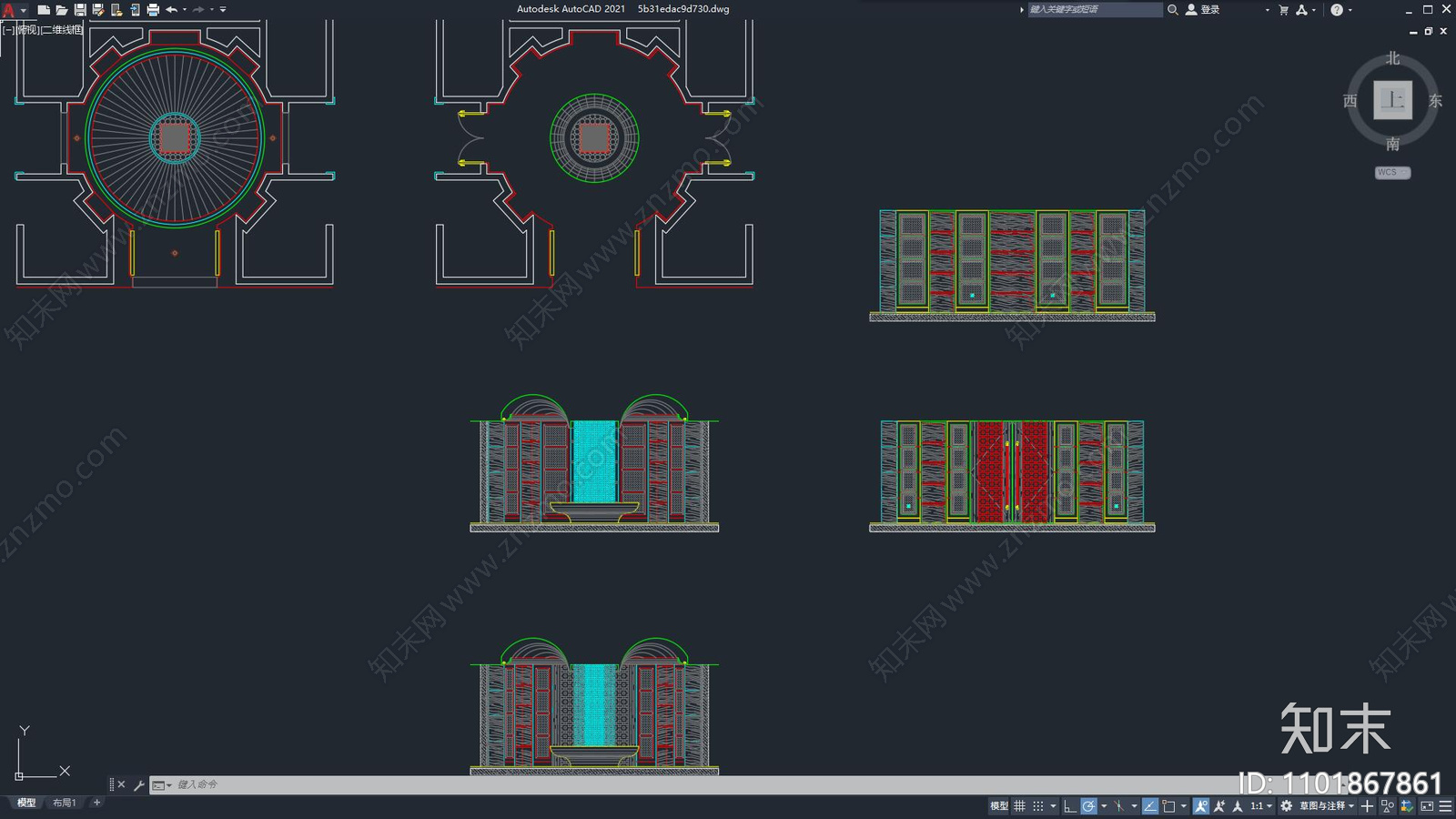1456x819 pixels.
Task: Click the WCS label under the ViewCube
Action: pyautogui.click(x=1392, y=173)
